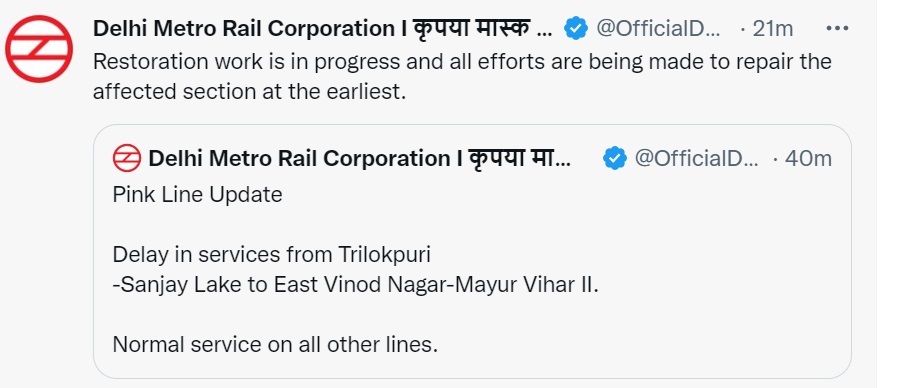897x388 pixels.
Task: Click the small Delhi Metro logo in quoted tweet
Action: (x=126, y=158)
